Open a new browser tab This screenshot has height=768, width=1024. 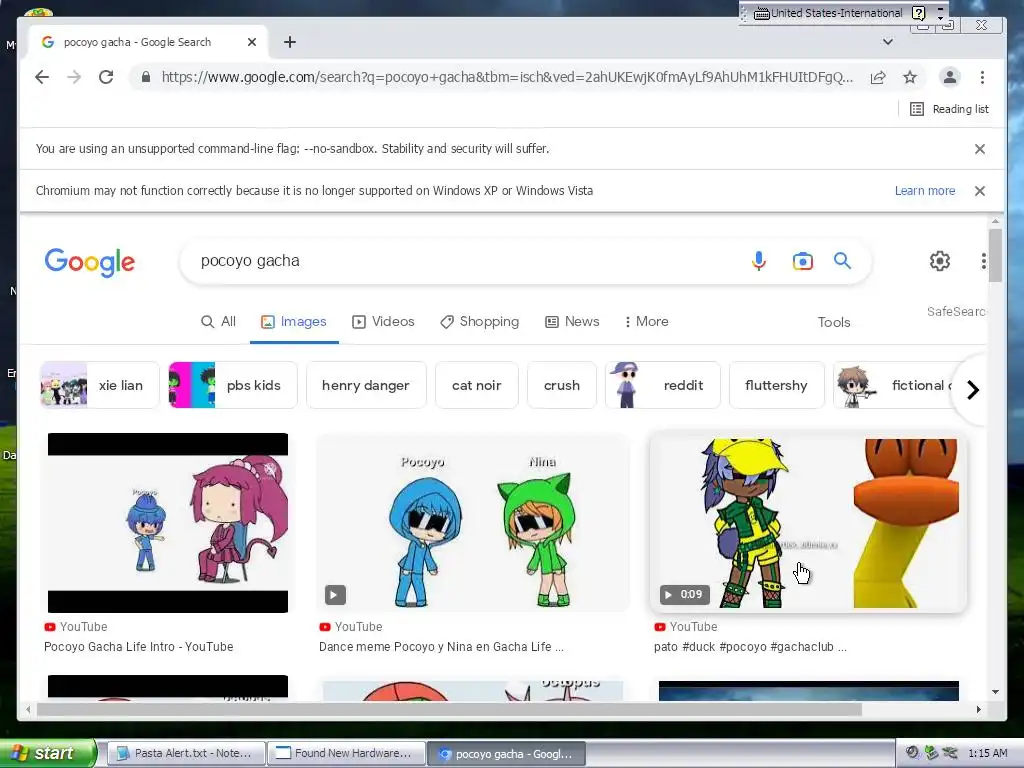tap(290, 42)
